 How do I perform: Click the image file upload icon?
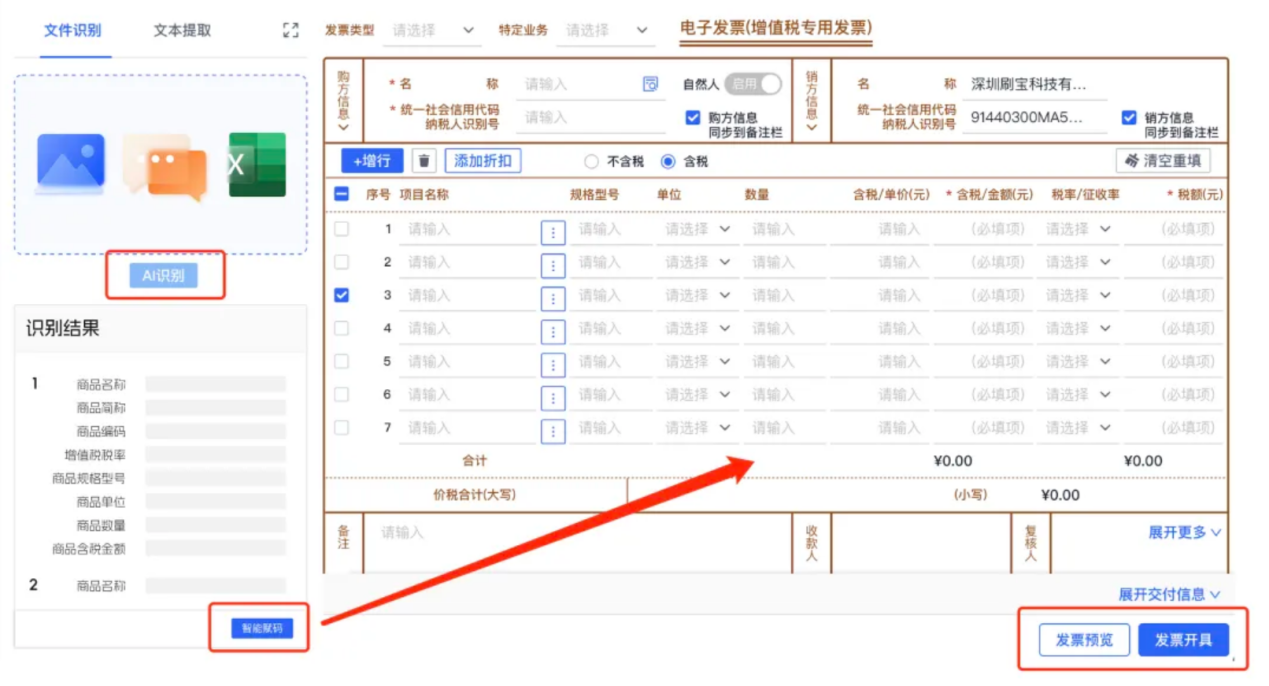(x=71, y=163)
